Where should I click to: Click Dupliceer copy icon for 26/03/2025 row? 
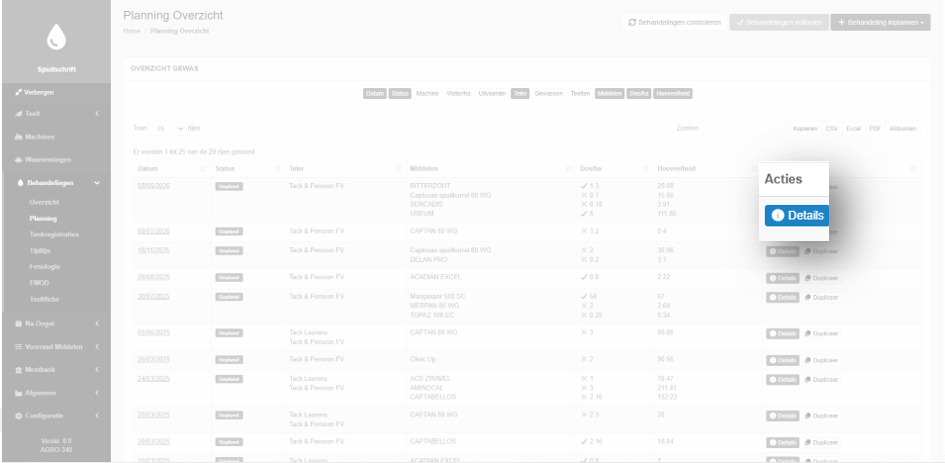pos(808,361)
